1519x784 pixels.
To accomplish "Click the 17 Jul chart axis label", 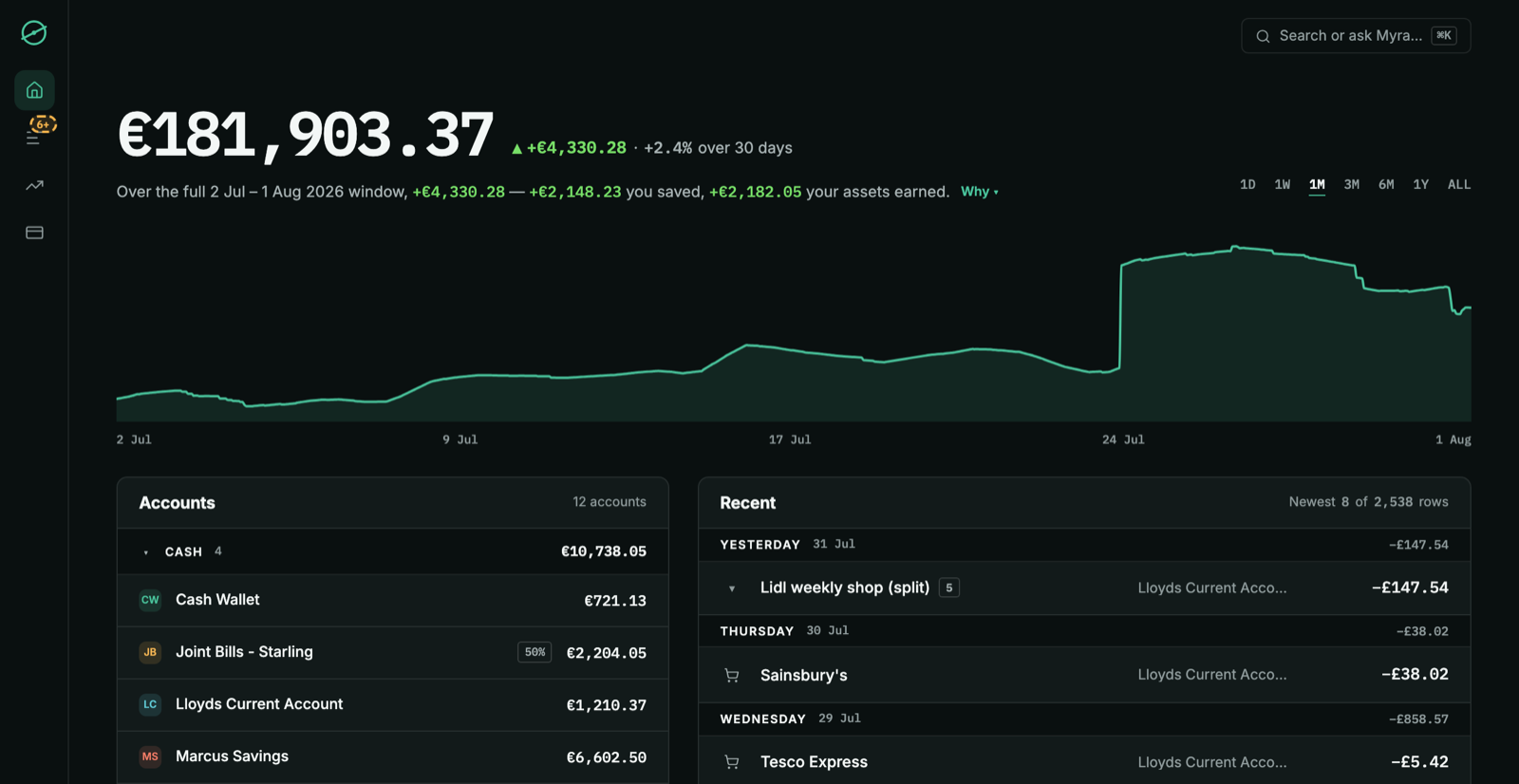I will click(790, 439).
